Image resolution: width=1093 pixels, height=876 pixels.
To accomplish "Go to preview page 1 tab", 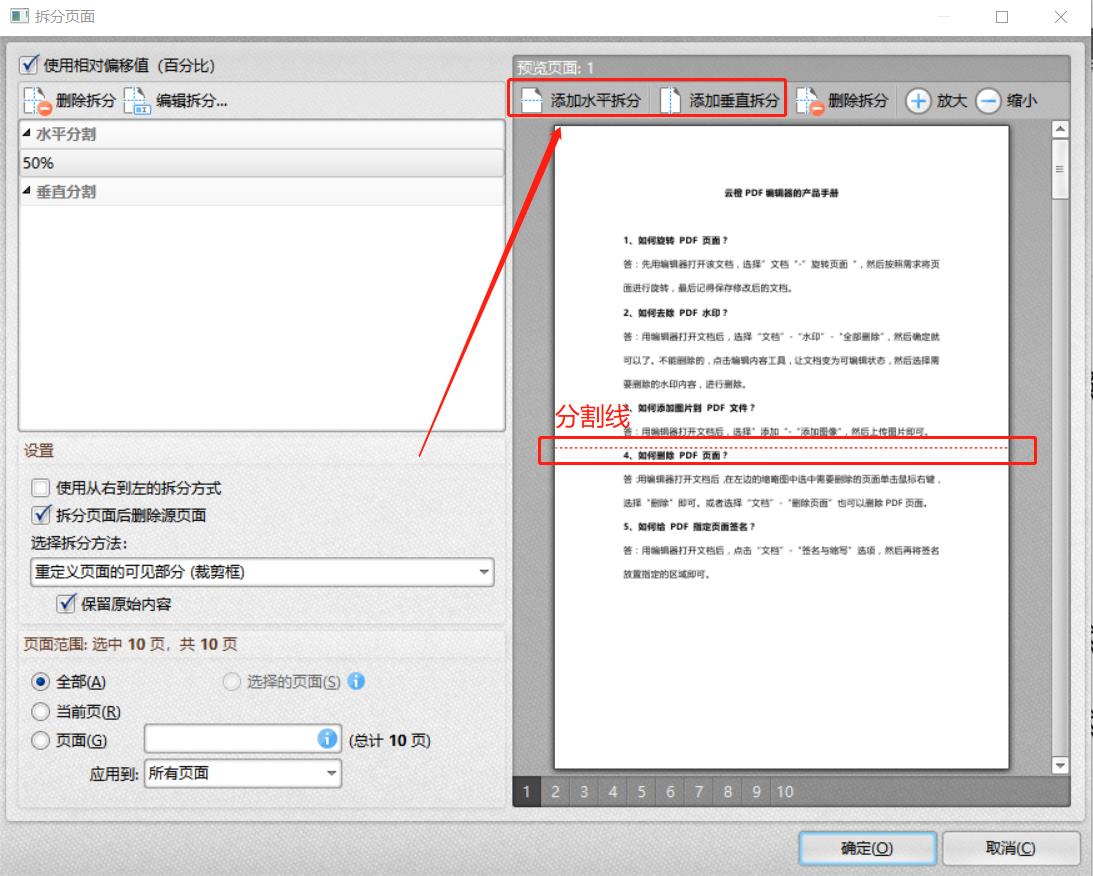I will coord(527,792).
